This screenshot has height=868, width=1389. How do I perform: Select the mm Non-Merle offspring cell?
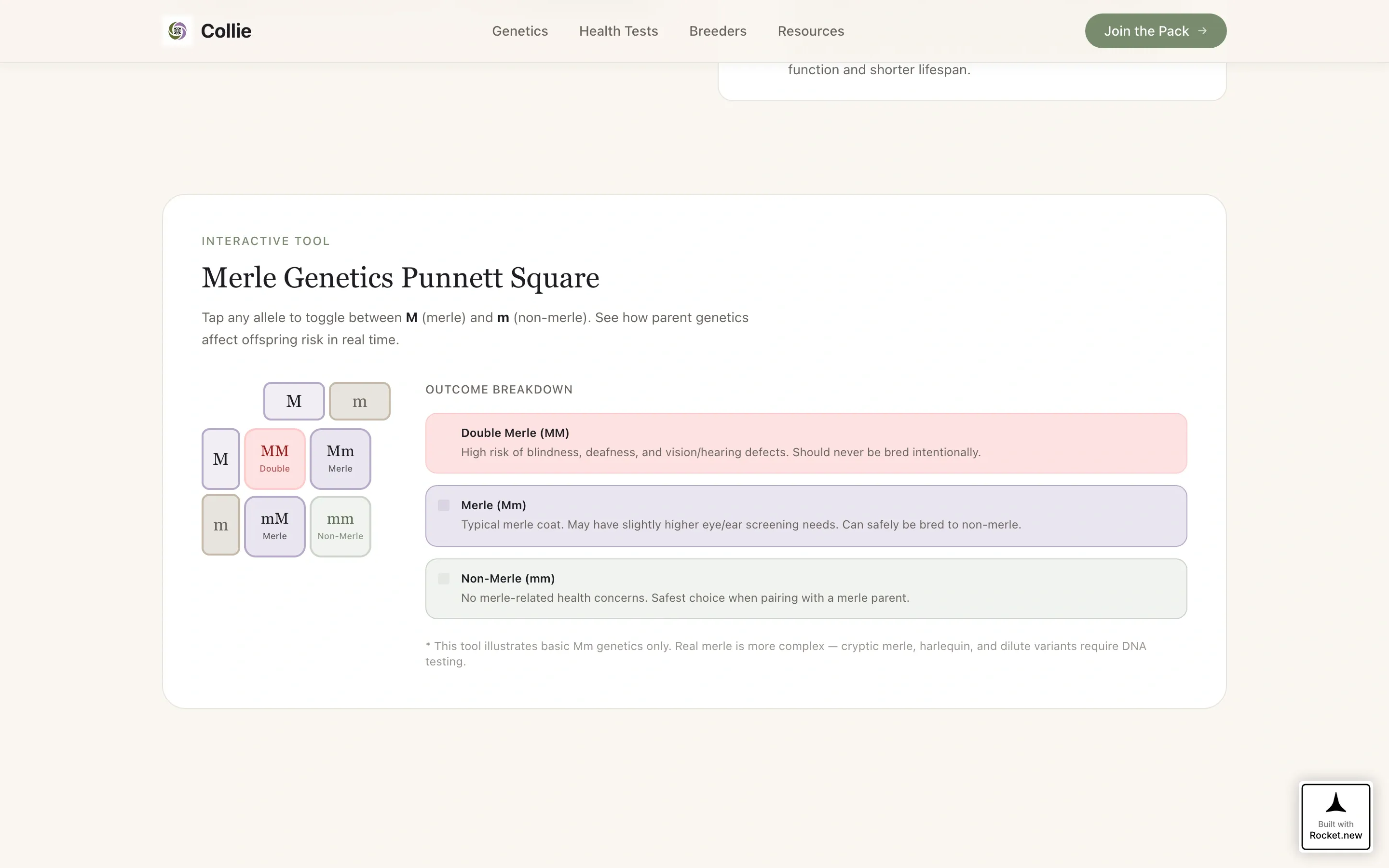coord(340,527)
